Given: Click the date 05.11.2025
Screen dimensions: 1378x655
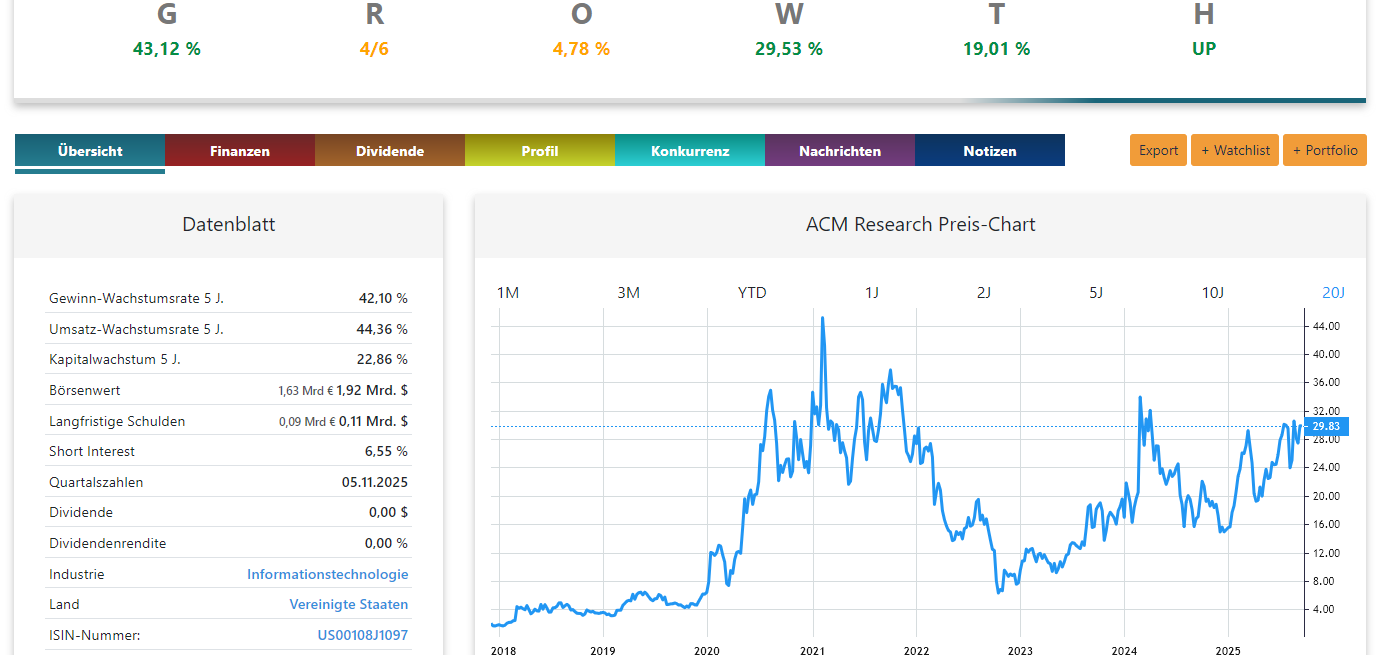Looking at the screenshot, I should [375, 482].
